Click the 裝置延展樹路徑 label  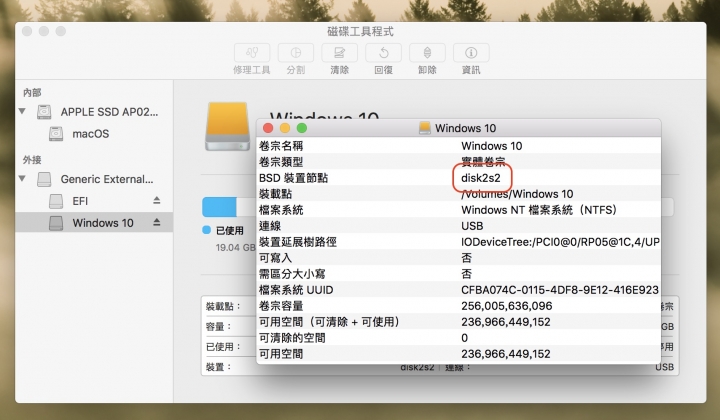pyautogui.click(x=298, y=242)
